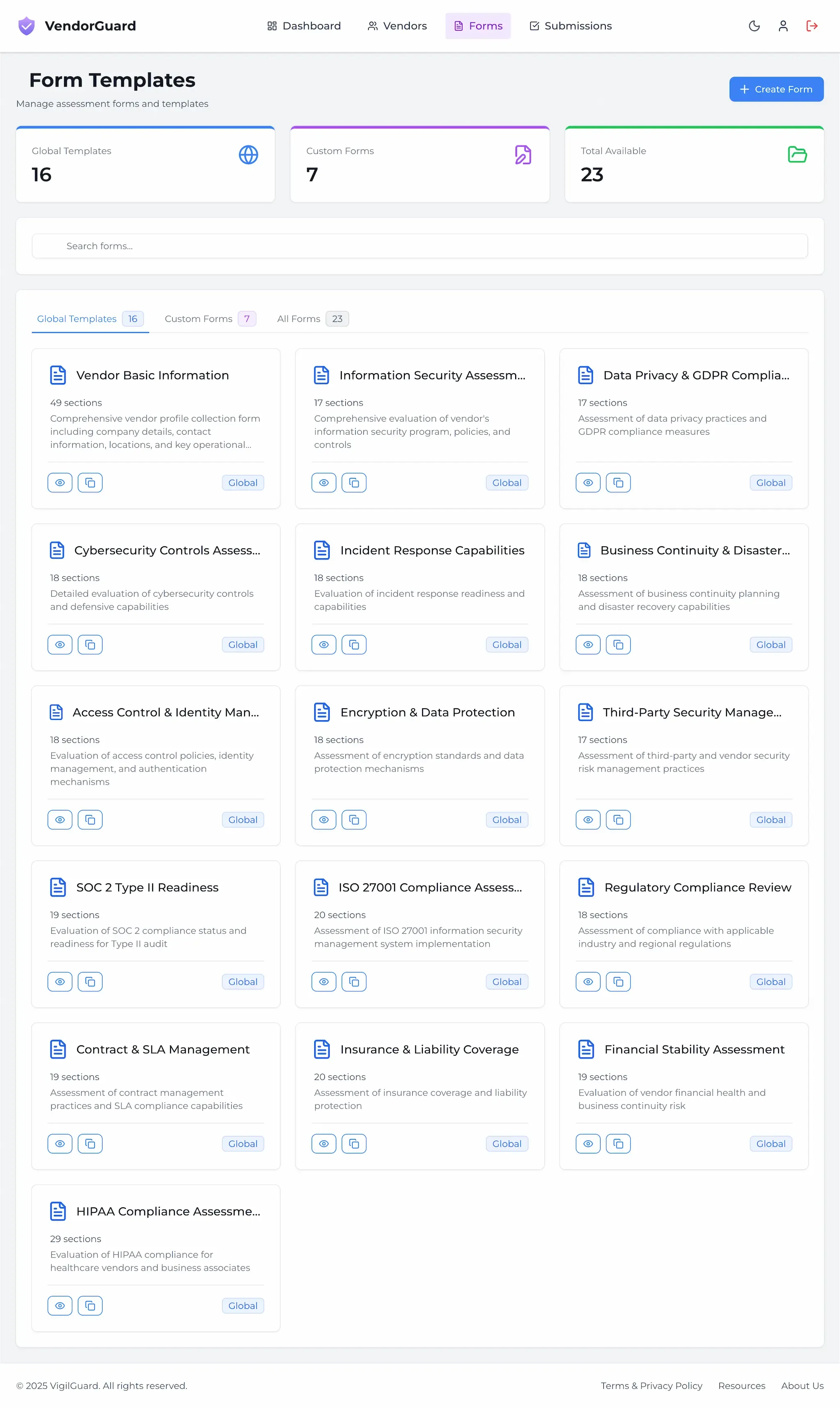Viewport: 840px width, 1408px height.
Task: Click the globe icon on Global Templates card
Action: (249, 155)
